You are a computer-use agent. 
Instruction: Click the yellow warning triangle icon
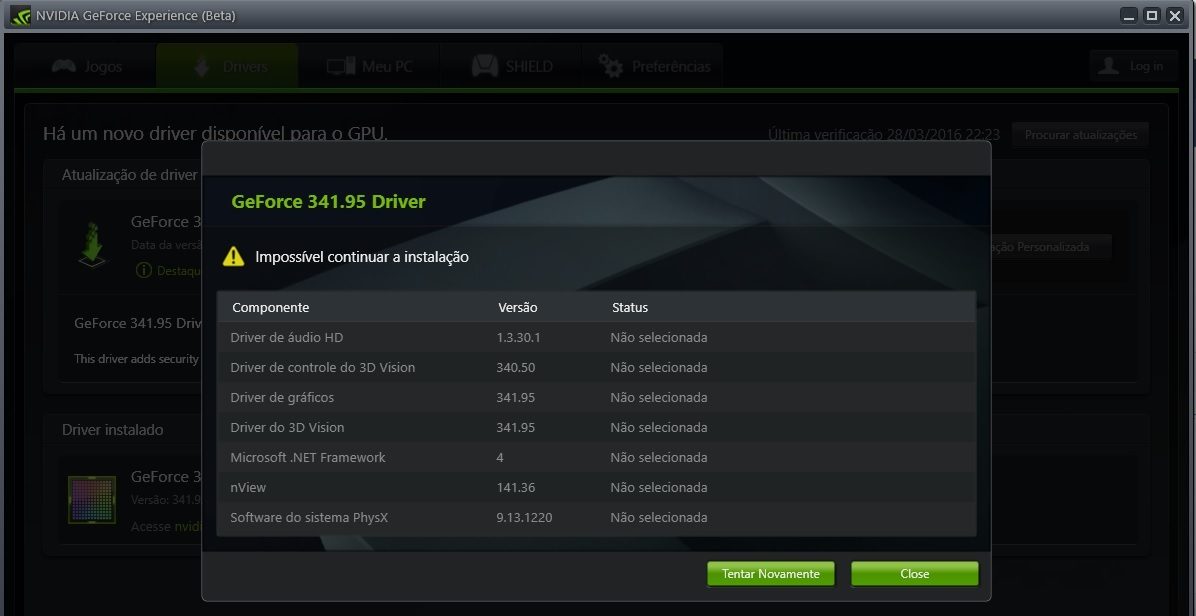[x=233, y=256]
